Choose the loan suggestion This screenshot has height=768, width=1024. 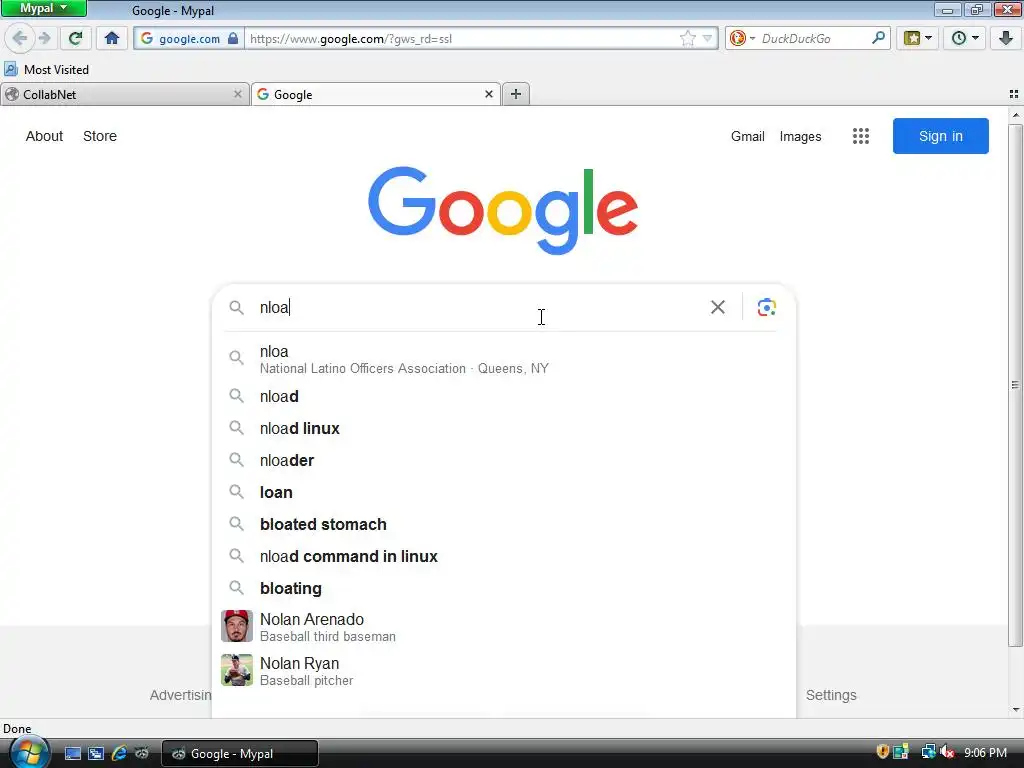503,492
